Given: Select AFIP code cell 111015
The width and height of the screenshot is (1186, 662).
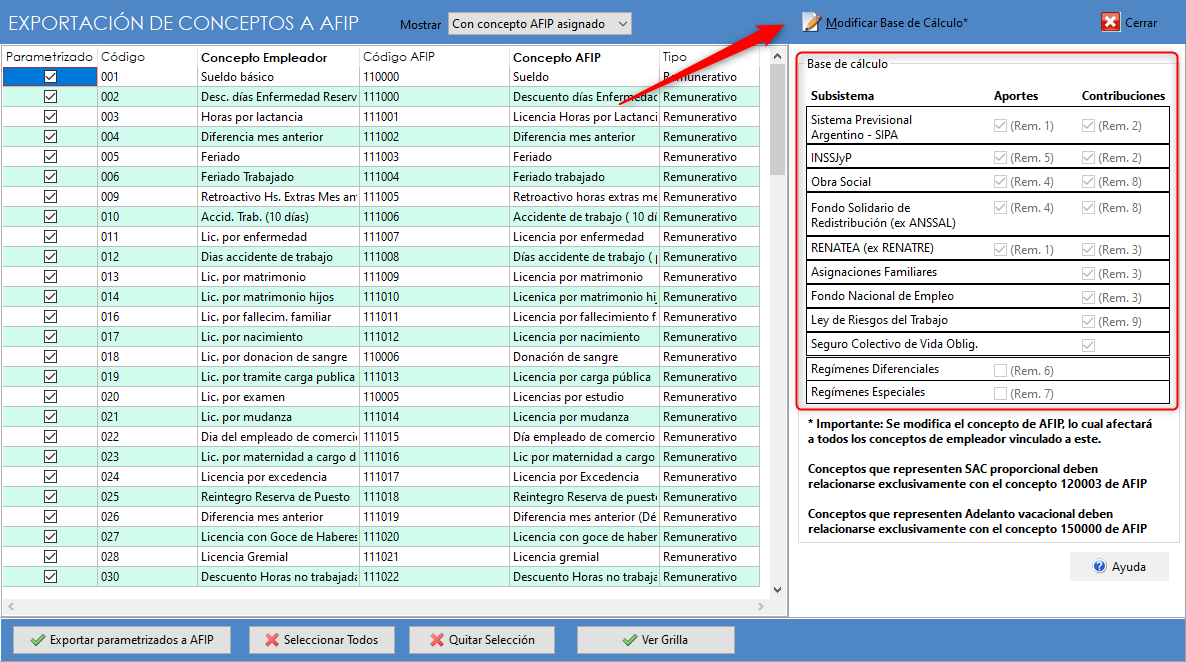Looking at the screenshot, I should coord(434,437).
